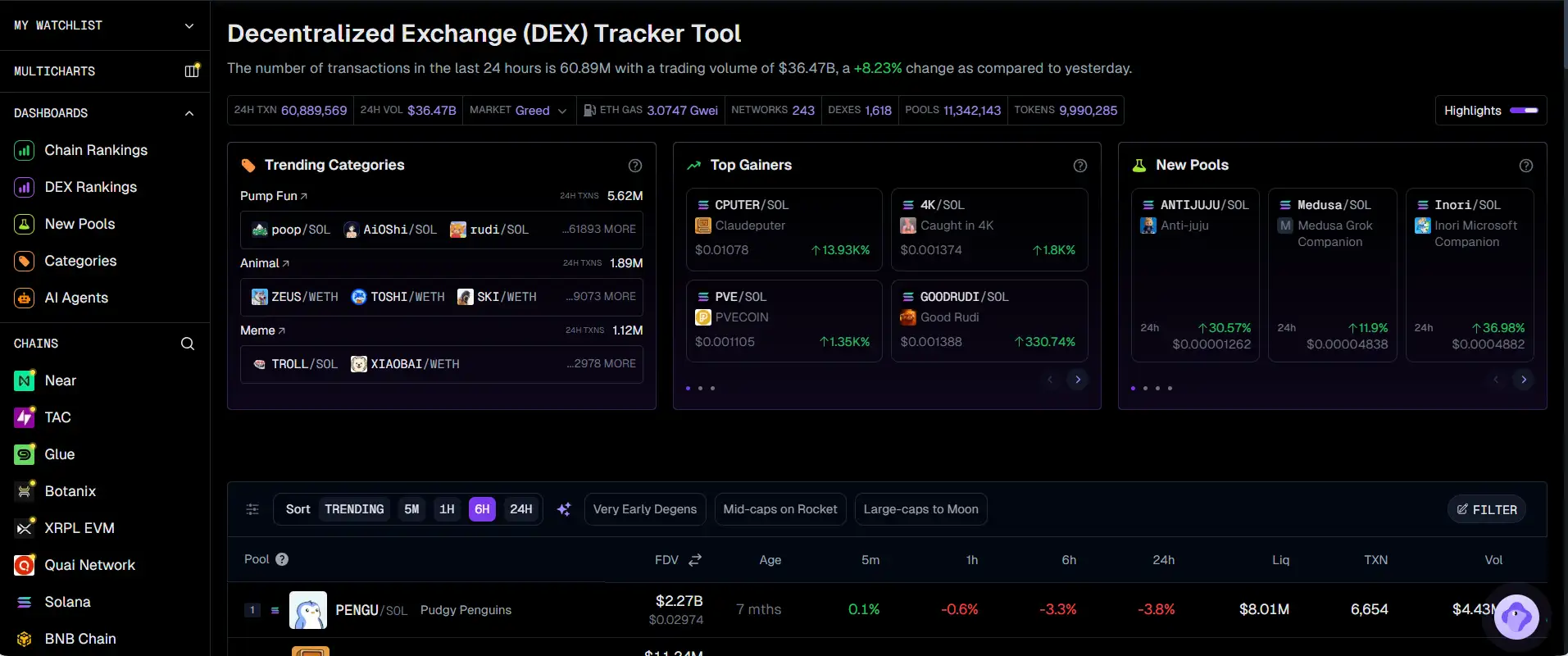This screenshot has width=1568, height=656.
Task: Collapse the Dashboards section
Action: point(189,113)
